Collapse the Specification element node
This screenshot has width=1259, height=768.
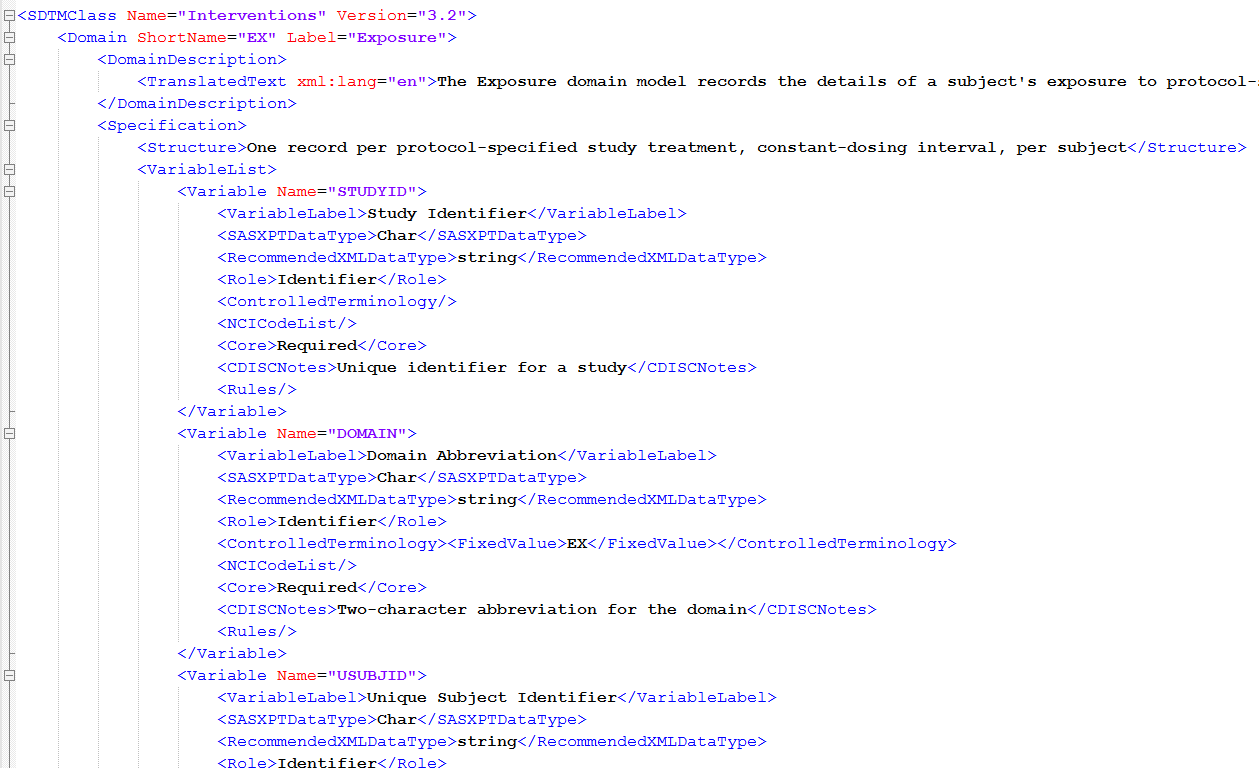(9, 125)
